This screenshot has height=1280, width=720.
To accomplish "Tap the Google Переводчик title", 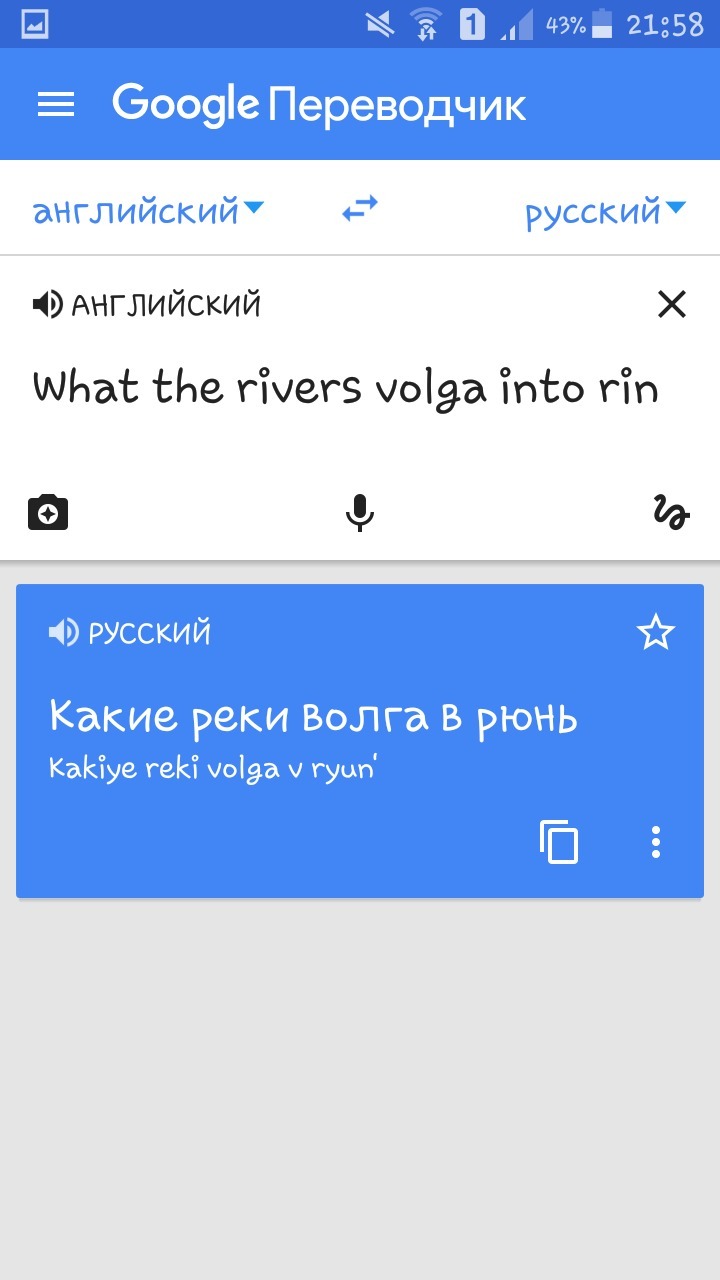I will [x=319, y=105].
